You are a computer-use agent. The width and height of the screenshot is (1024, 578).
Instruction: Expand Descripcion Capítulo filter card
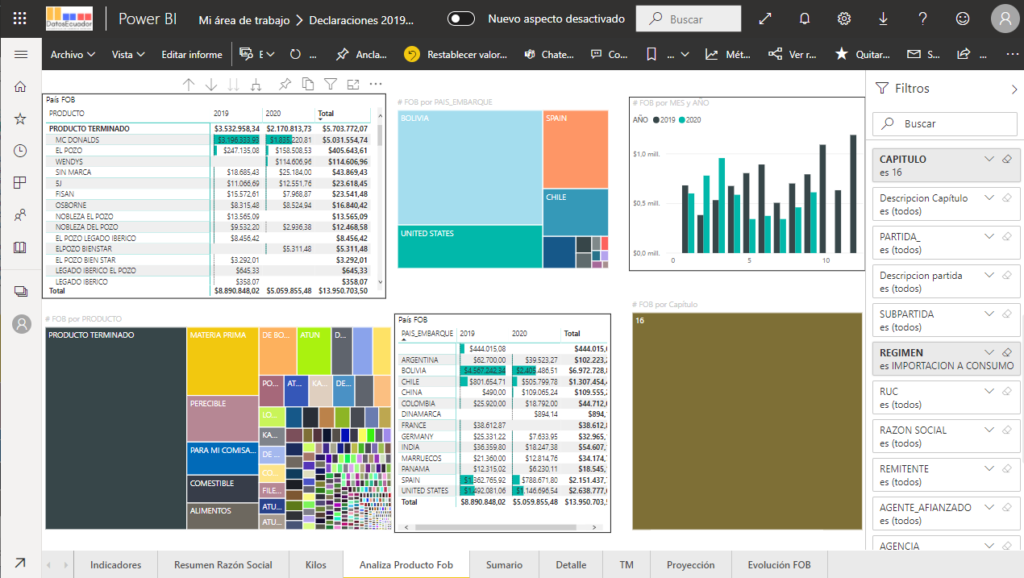coord(989,198)
